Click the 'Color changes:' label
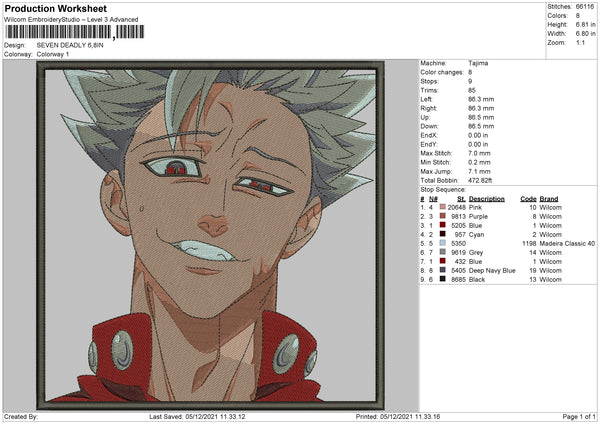The image size is (600, 424). 442,72
